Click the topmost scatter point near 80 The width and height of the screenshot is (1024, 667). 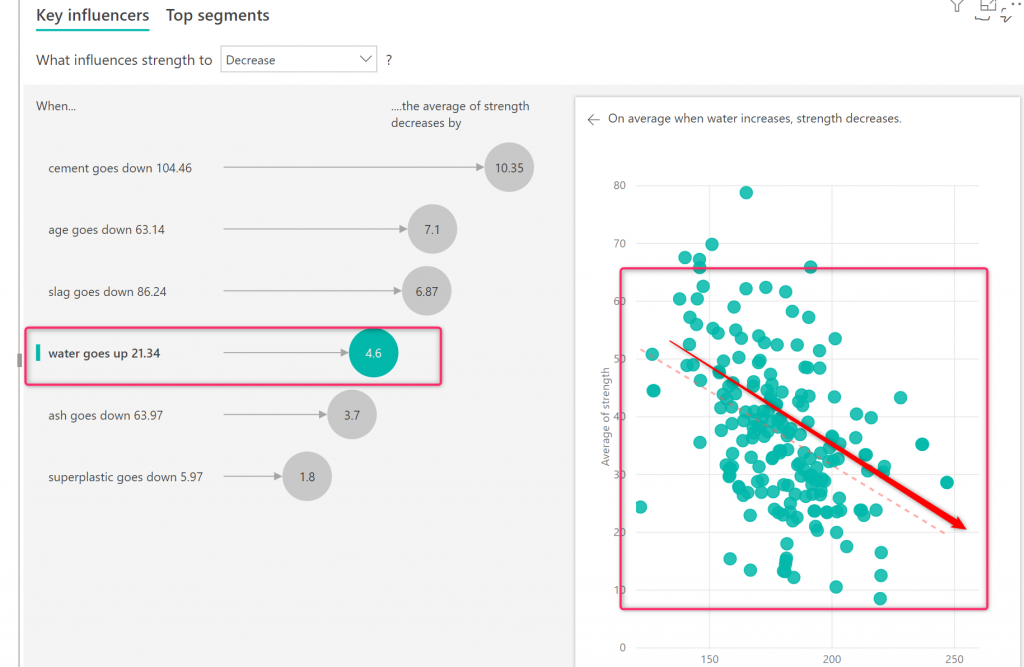746,192
